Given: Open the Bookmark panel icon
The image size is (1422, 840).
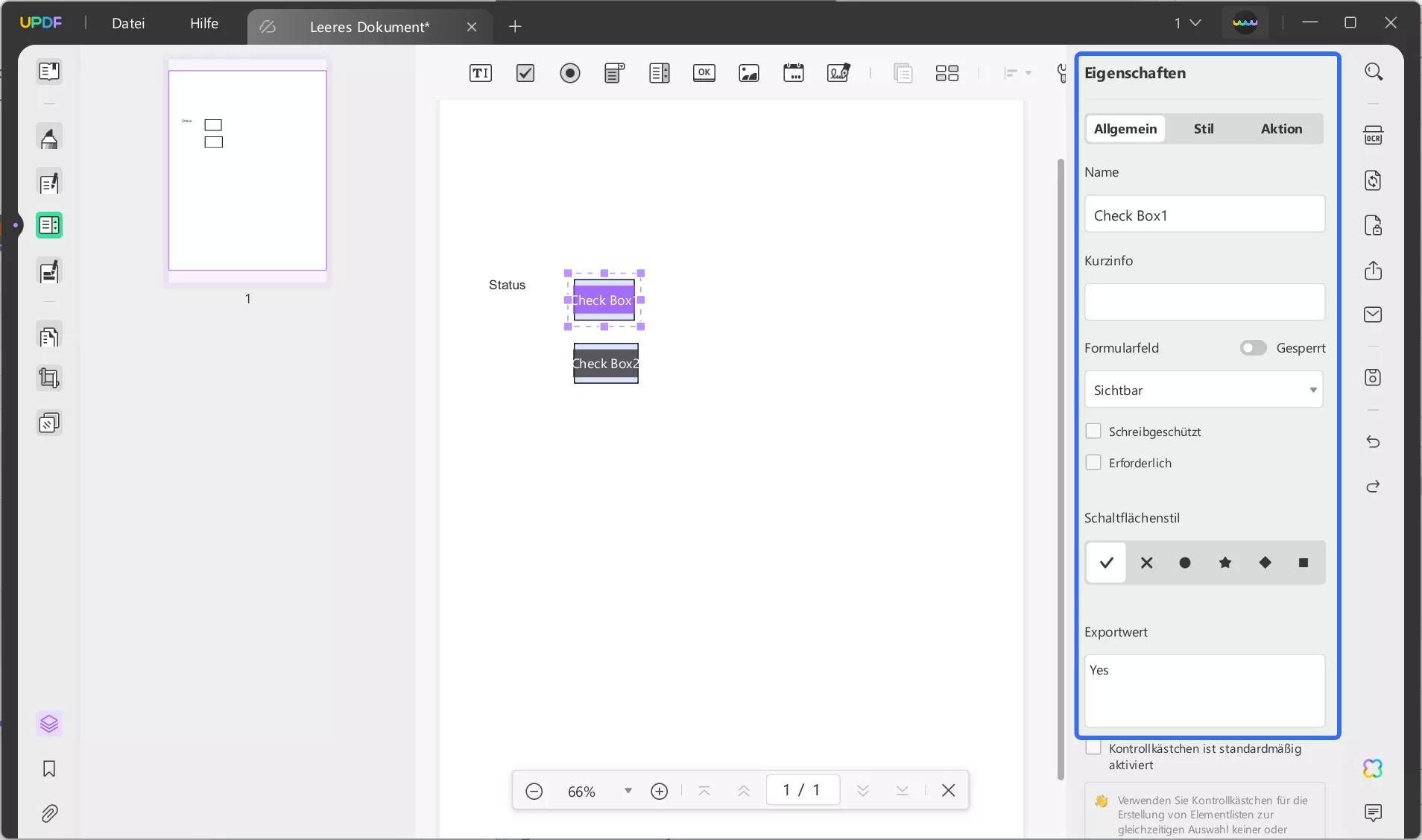Looking at the screenshot, I should coord(49,768).
